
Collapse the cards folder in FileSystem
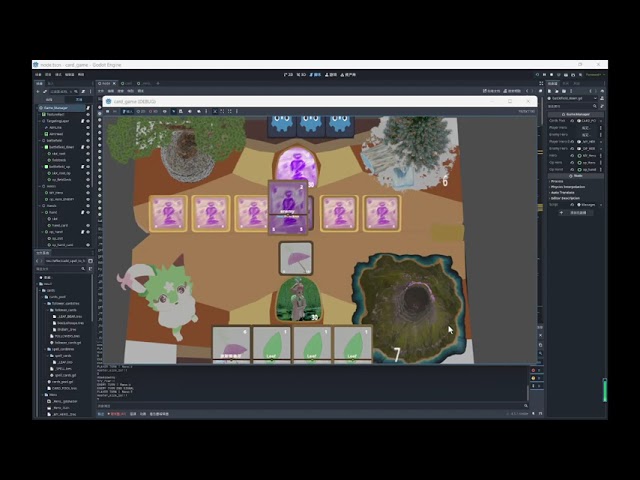[x=40, y=290]
